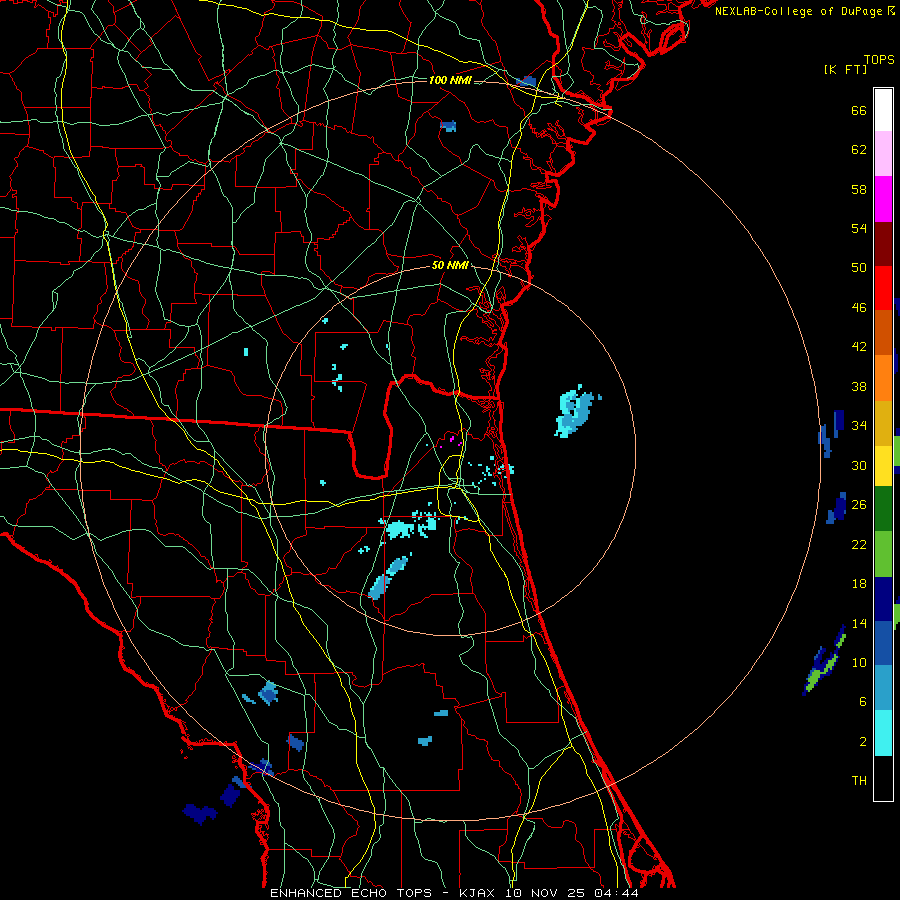Click the navy echo blob in the Gulf
The image size is (900, 900).
(199, 813)
